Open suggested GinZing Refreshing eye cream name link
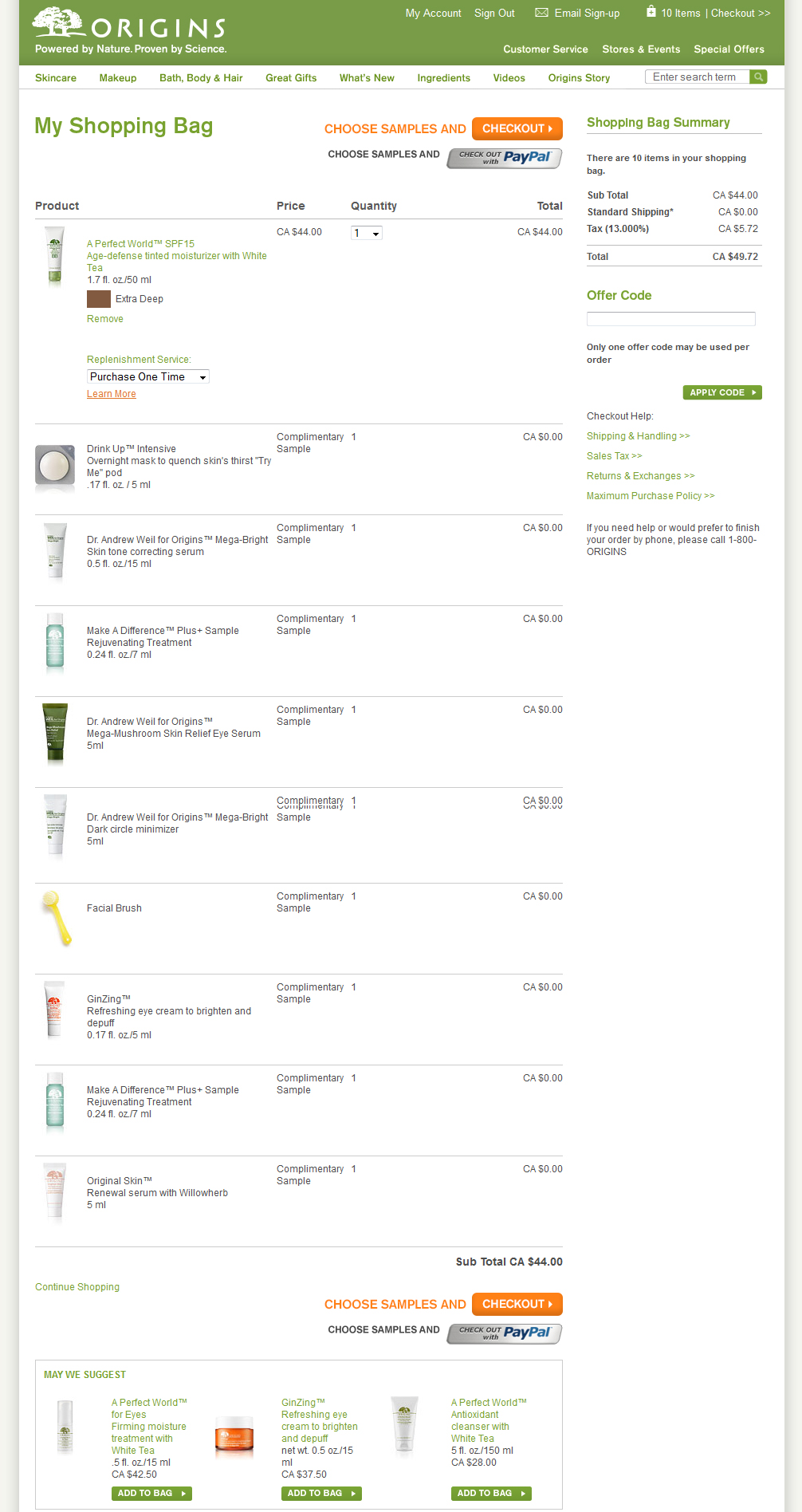 (320, 1421)
